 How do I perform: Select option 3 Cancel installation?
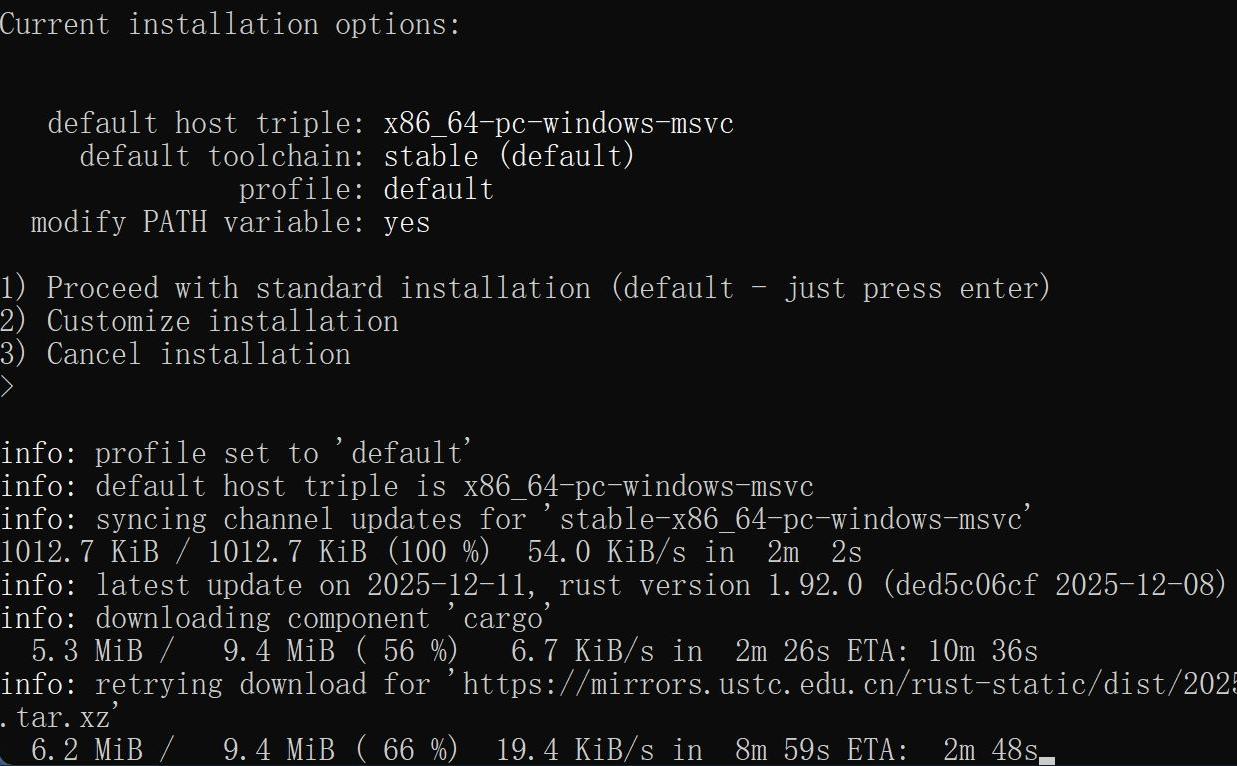click(x=176, y=355)
